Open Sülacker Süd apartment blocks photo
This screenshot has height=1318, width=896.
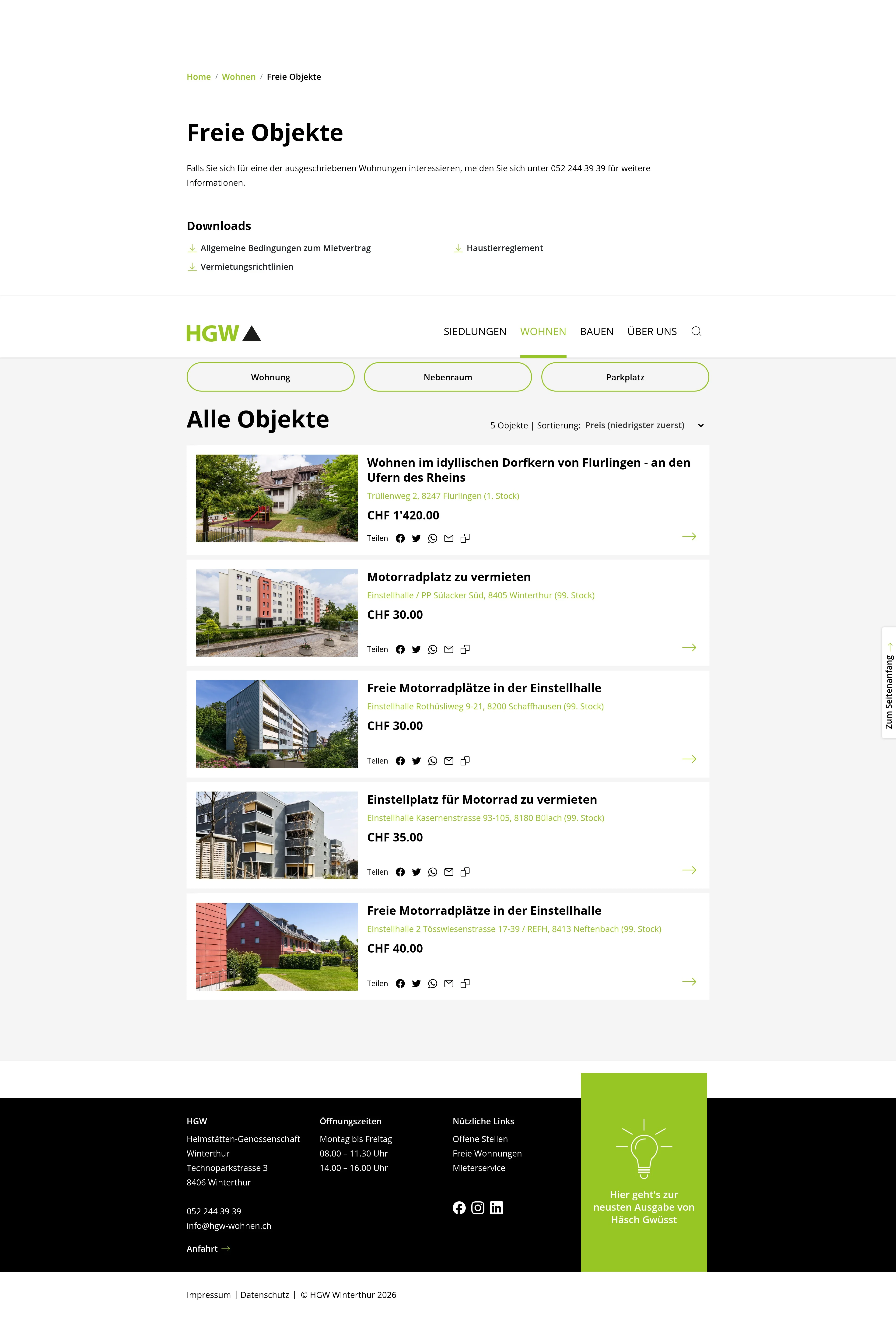pyautogui.click(x=277, y=613)
